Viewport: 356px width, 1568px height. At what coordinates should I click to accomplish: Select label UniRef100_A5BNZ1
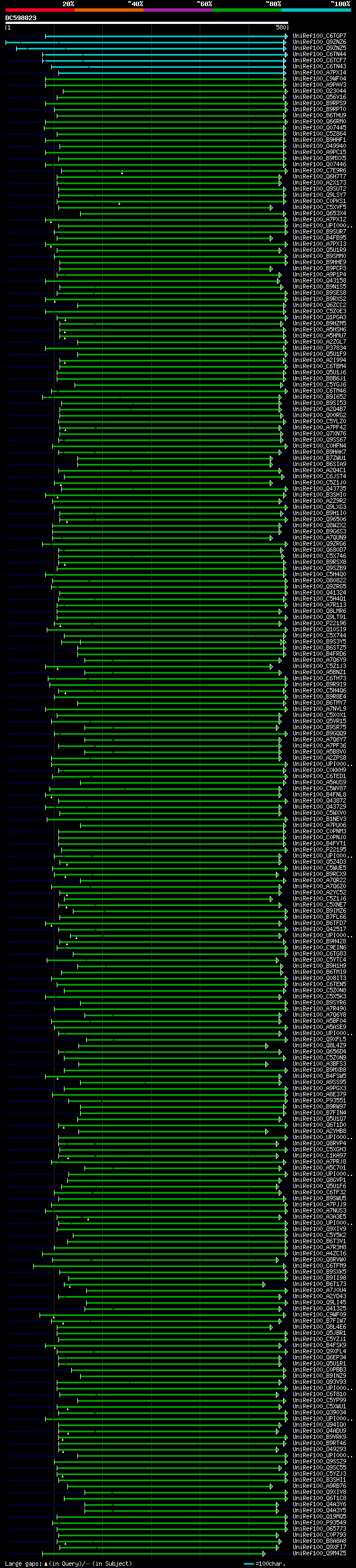pyautogui.click(x=319, y=672)
